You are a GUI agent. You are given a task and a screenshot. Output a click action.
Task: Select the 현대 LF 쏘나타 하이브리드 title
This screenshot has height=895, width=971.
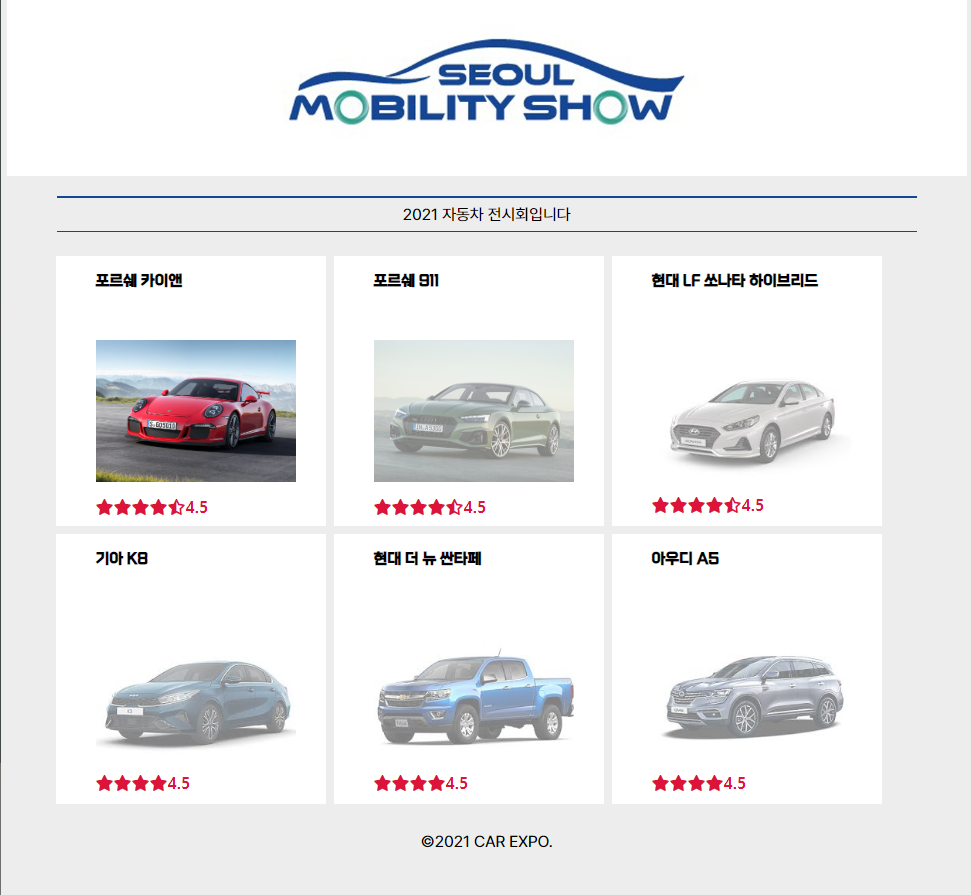pyautogui.click(x=734, y=281)
